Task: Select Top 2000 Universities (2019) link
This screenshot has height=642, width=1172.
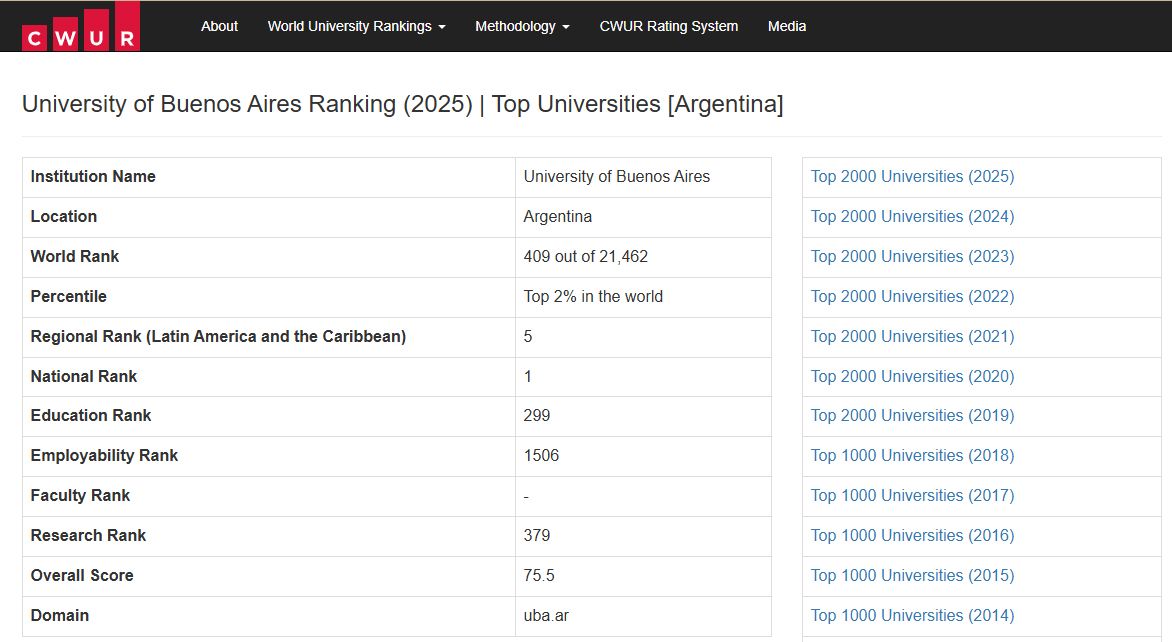Action: coord(912,416)
